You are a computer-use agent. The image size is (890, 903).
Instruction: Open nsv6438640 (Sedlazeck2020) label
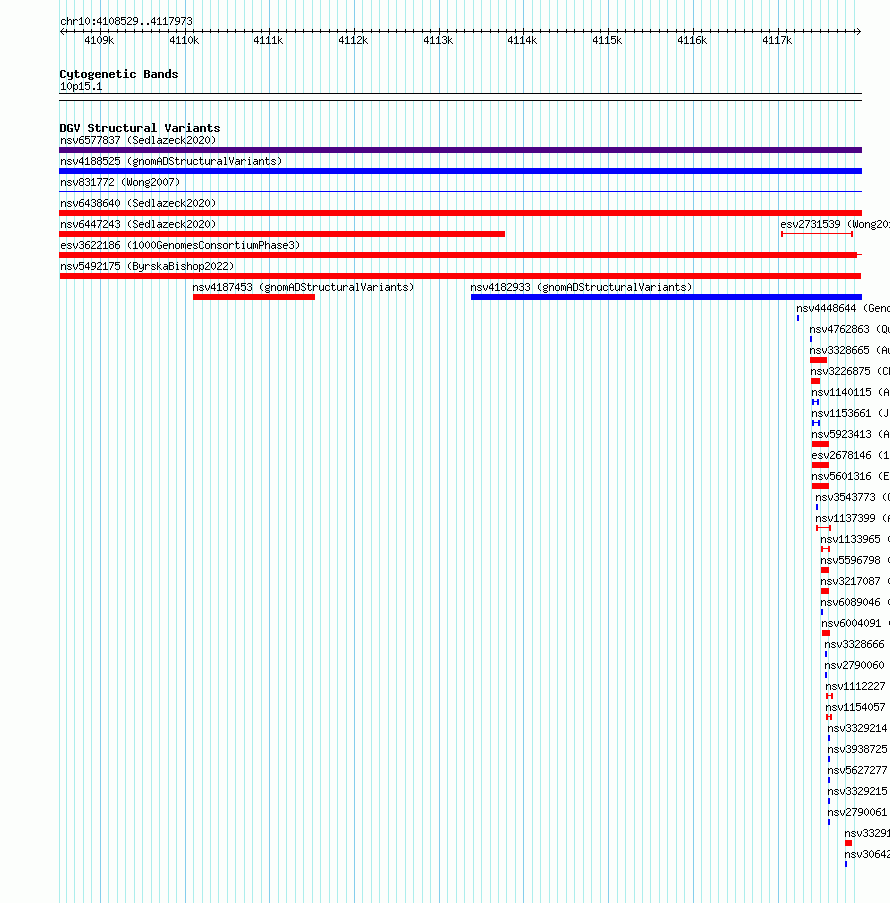138,203
